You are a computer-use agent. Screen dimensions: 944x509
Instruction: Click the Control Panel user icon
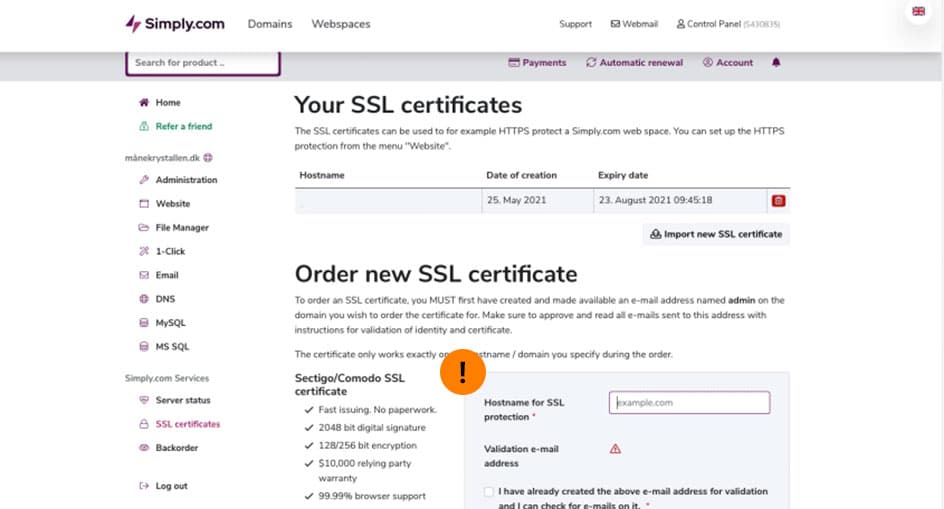pos(681,24)
